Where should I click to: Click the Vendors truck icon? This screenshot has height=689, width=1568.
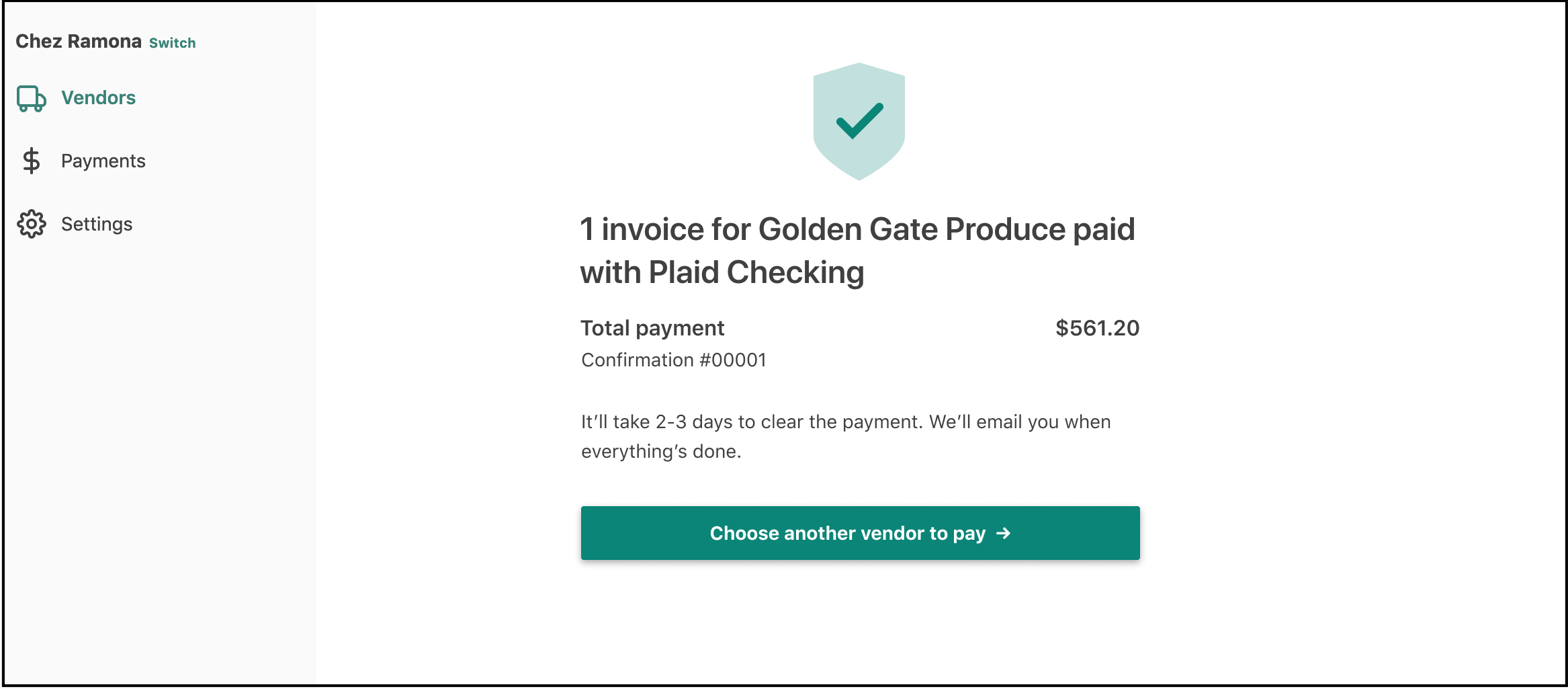[32, 98]
